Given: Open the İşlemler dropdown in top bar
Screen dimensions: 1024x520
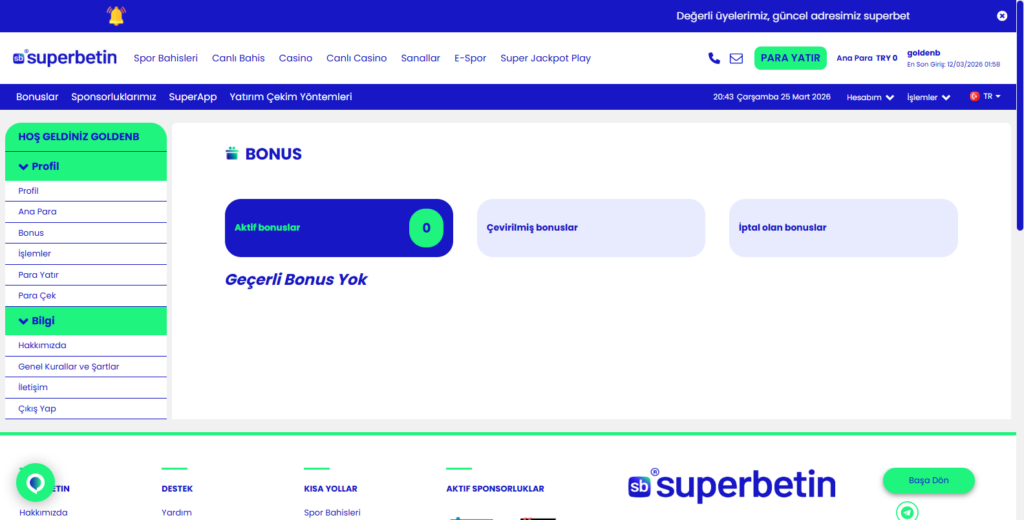Looking at the screenshot, I should (x=928, y=97).
